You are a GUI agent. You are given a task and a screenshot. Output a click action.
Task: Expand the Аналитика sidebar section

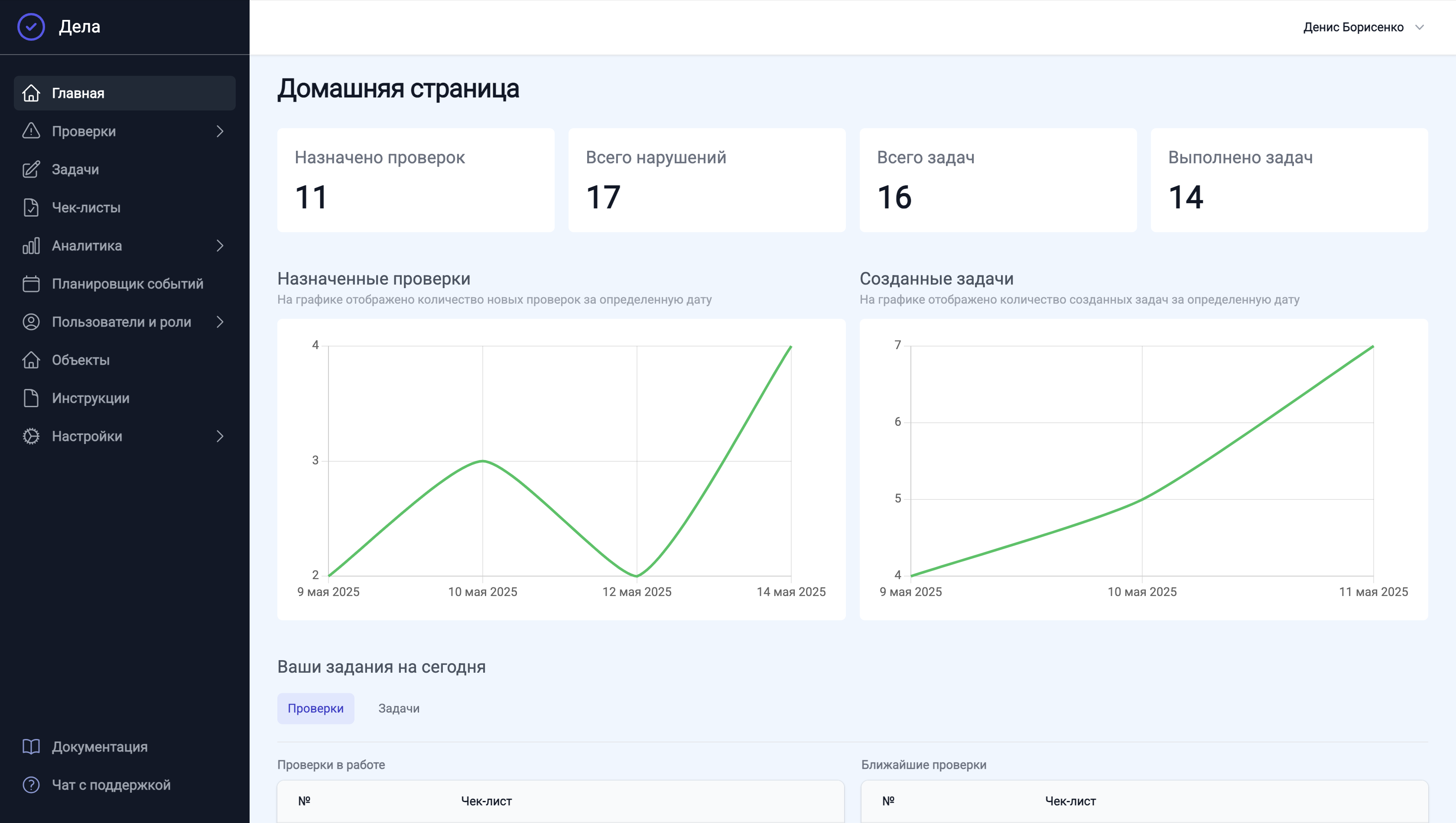[x=221, y=245]
